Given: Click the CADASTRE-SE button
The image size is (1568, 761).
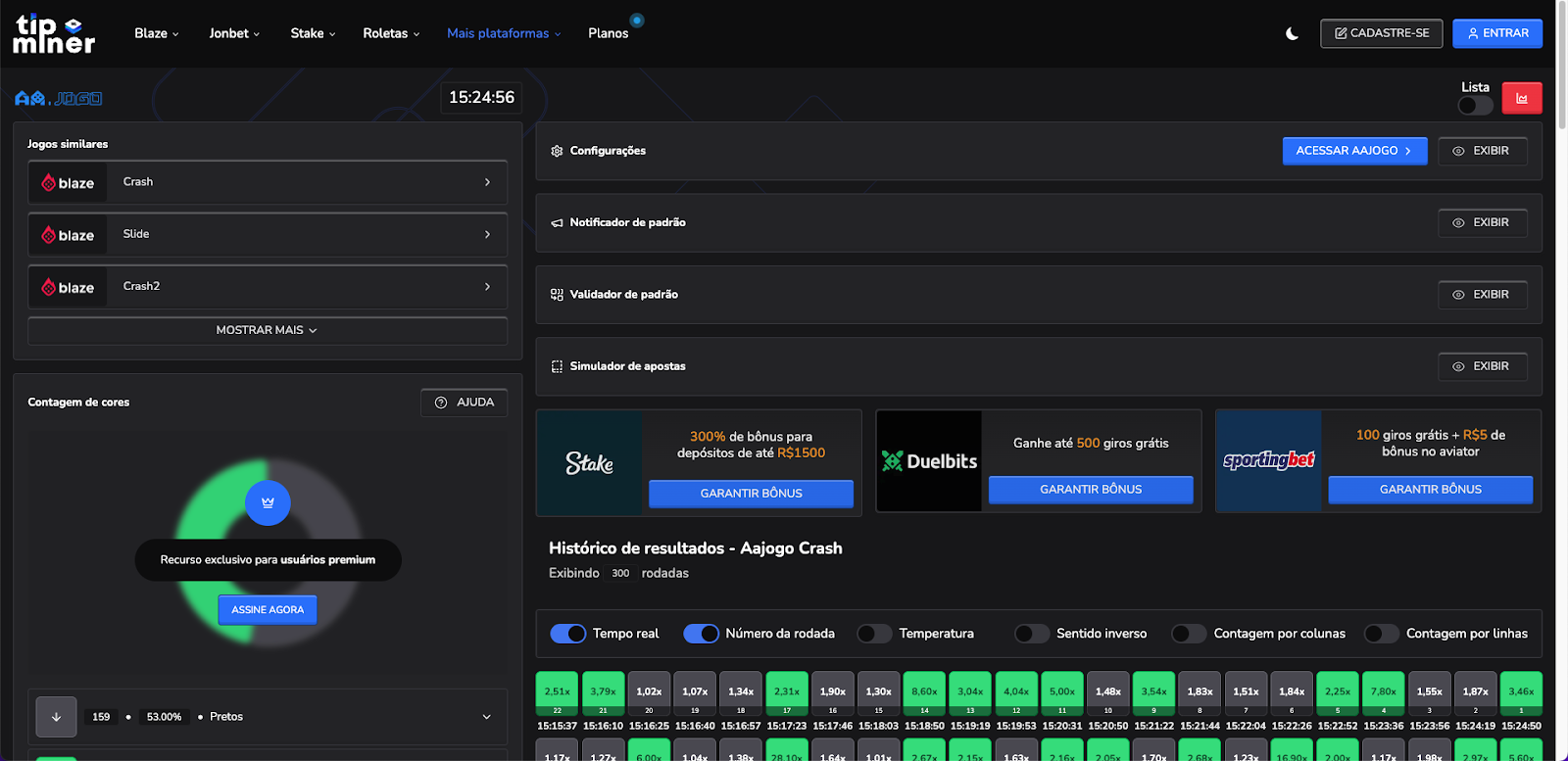Looking at the screenshot, I should coord(1382,33).
